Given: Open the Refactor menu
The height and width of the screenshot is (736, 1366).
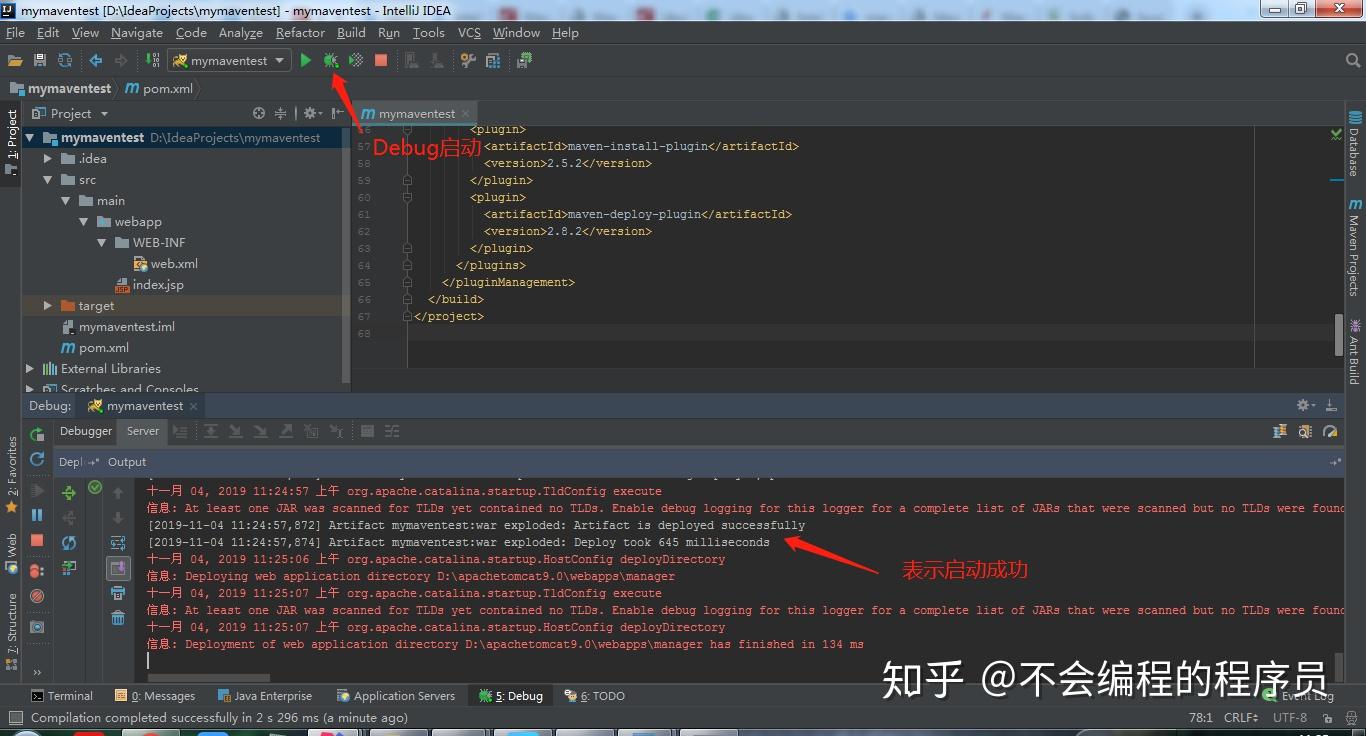Looking at the screenshot, I should (300, 33).
